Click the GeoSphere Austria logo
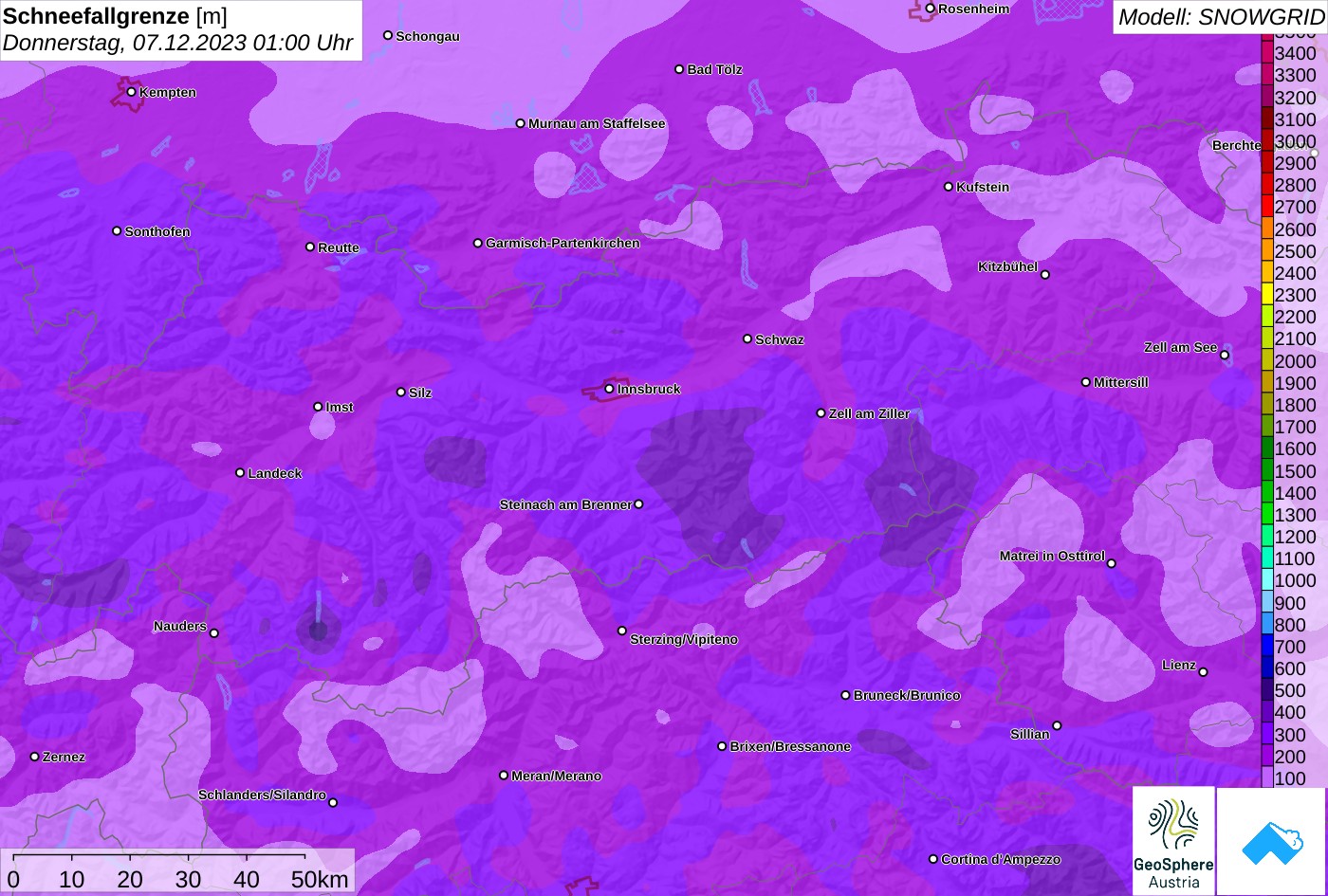Image resolution: width=1328 pixels, height=896 pixels. click(x=1173, y=840)
